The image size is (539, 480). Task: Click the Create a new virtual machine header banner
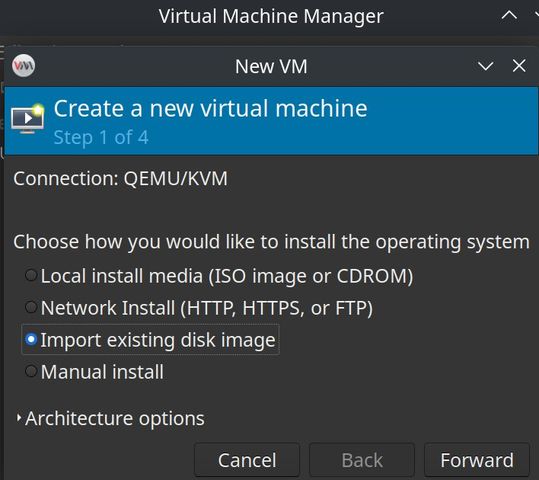click(x=271, y=121)
